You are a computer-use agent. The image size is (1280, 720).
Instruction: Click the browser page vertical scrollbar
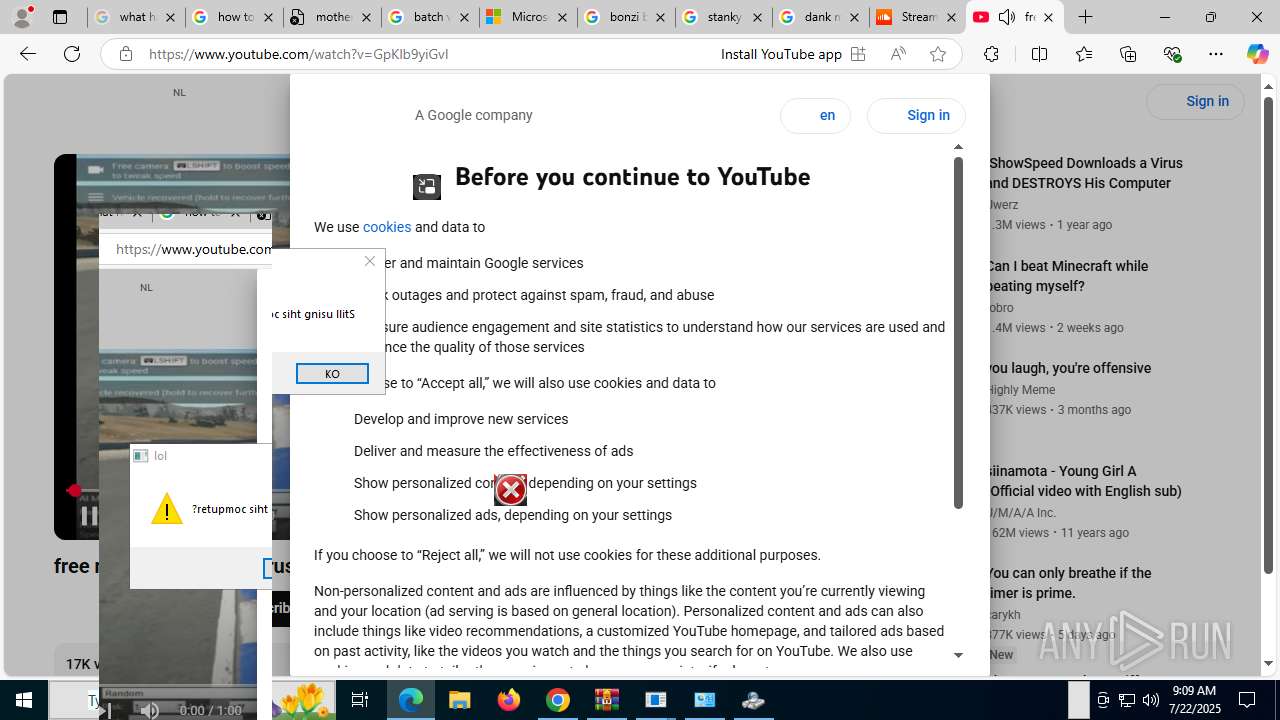click(x=1268, y=335)
